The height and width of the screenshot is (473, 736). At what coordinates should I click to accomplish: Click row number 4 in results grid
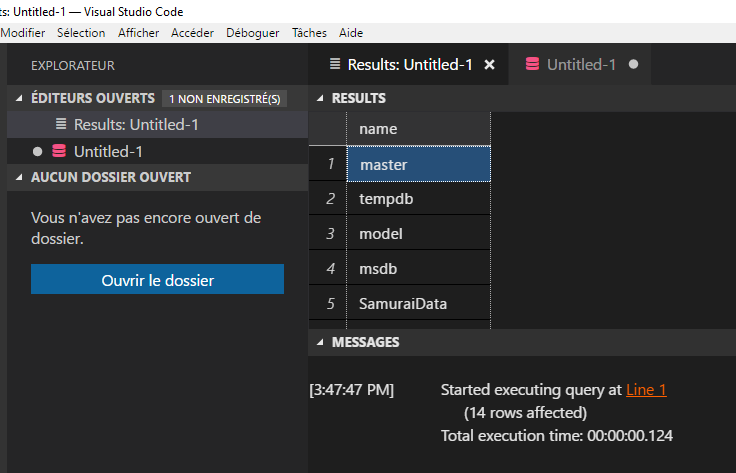pos(328,268)
